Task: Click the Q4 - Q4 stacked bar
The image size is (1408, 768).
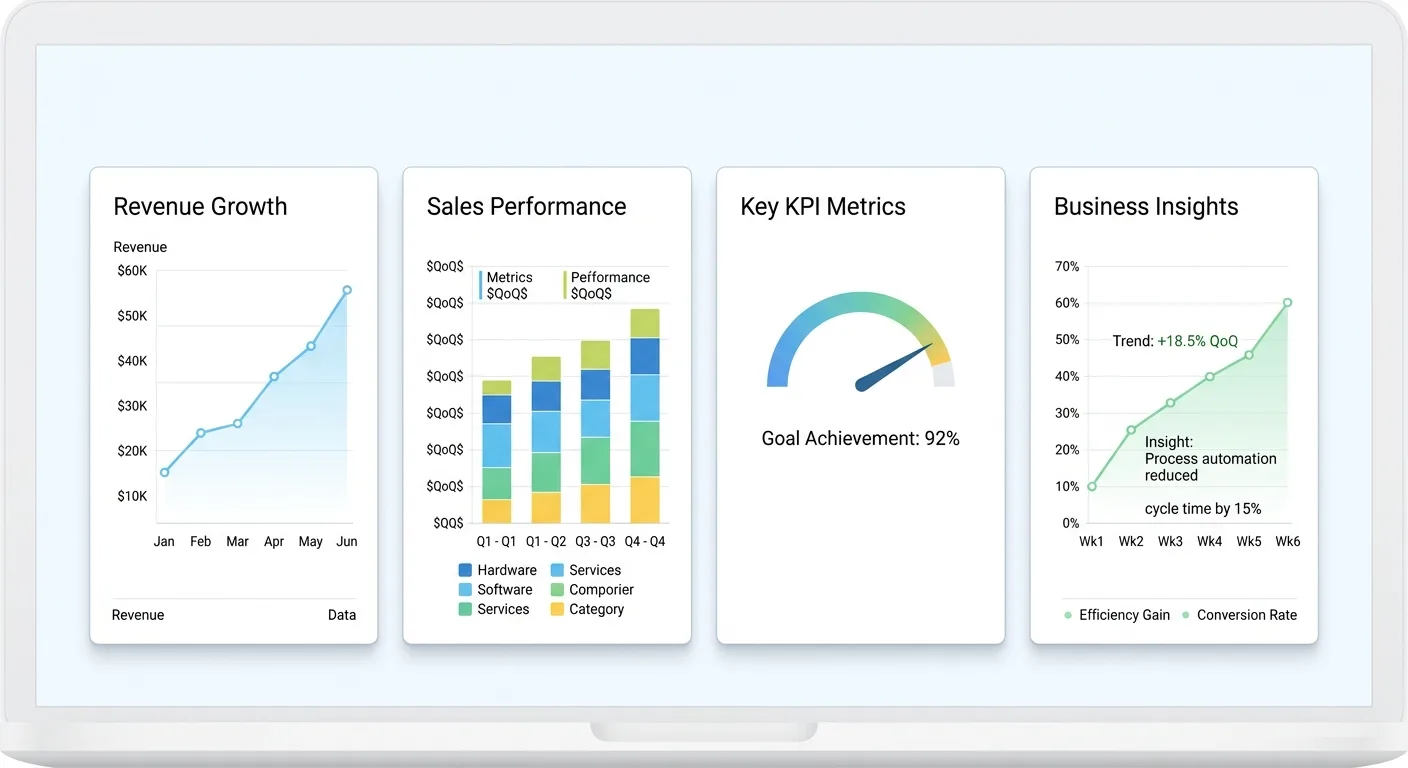Action: pos(645,416)
